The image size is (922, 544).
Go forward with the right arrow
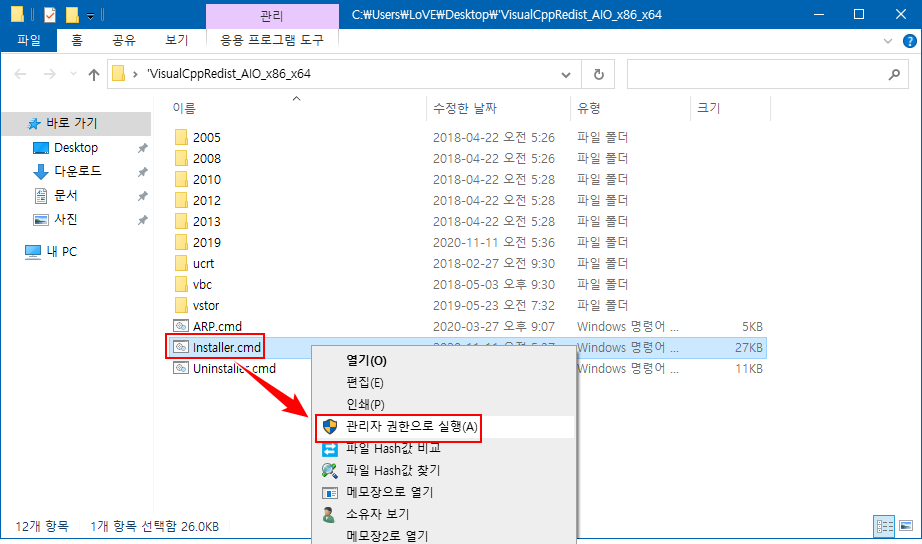[x=50, y=74]
